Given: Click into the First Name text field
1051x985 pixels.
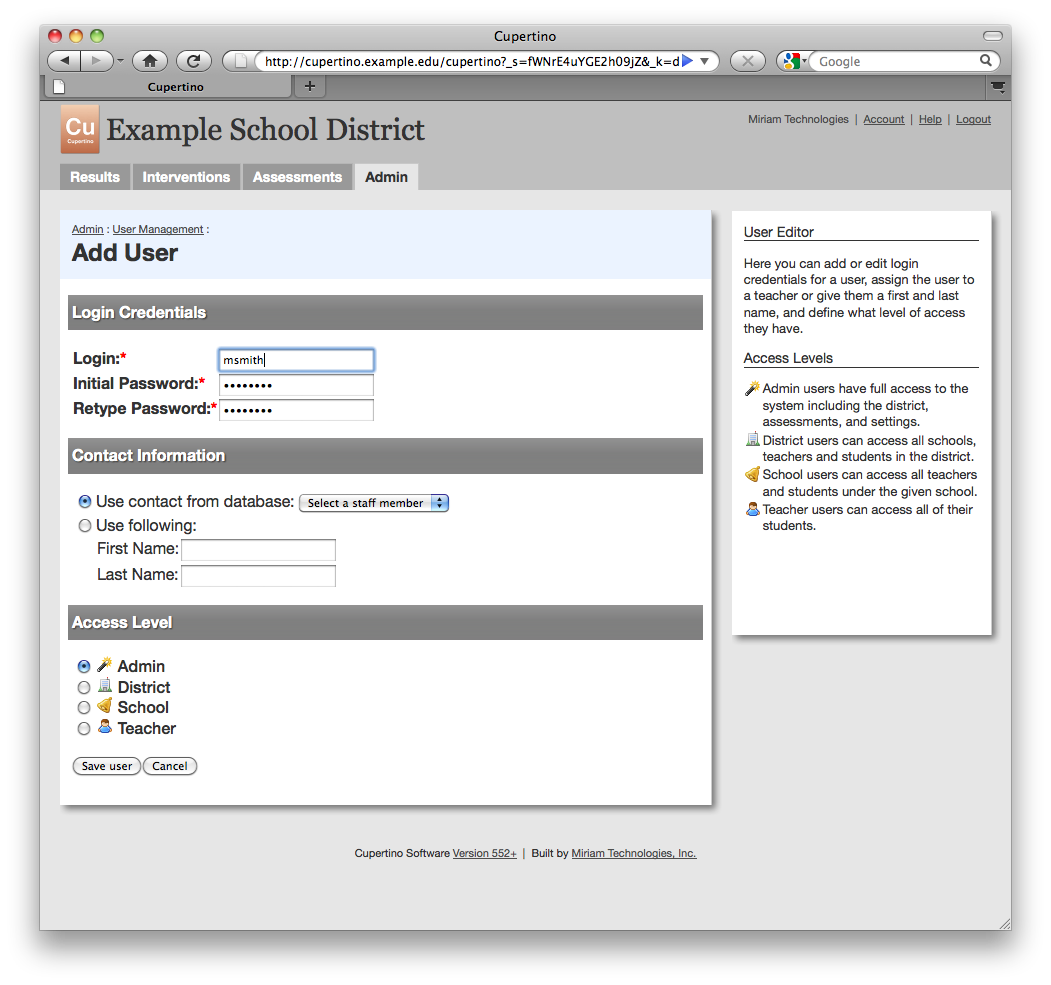Looking at the screenshot, I should coord(258,550).
